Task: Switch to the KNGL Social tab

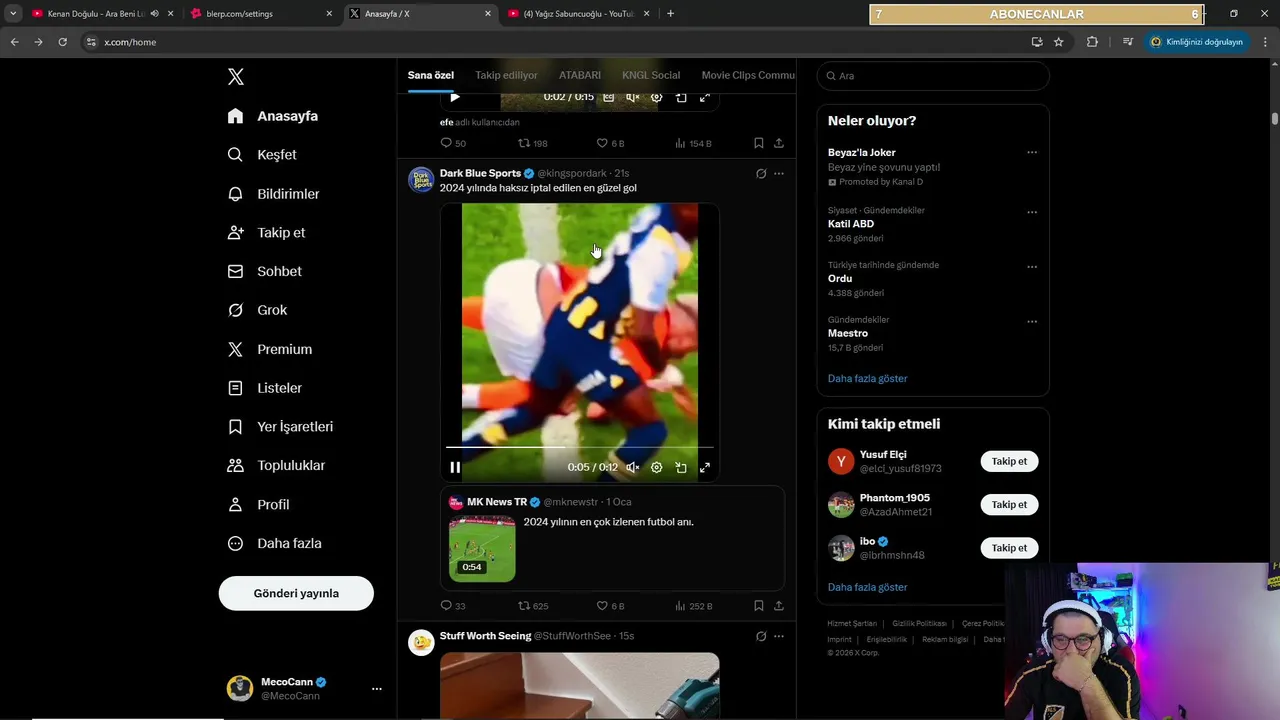Action: (651, 75)
